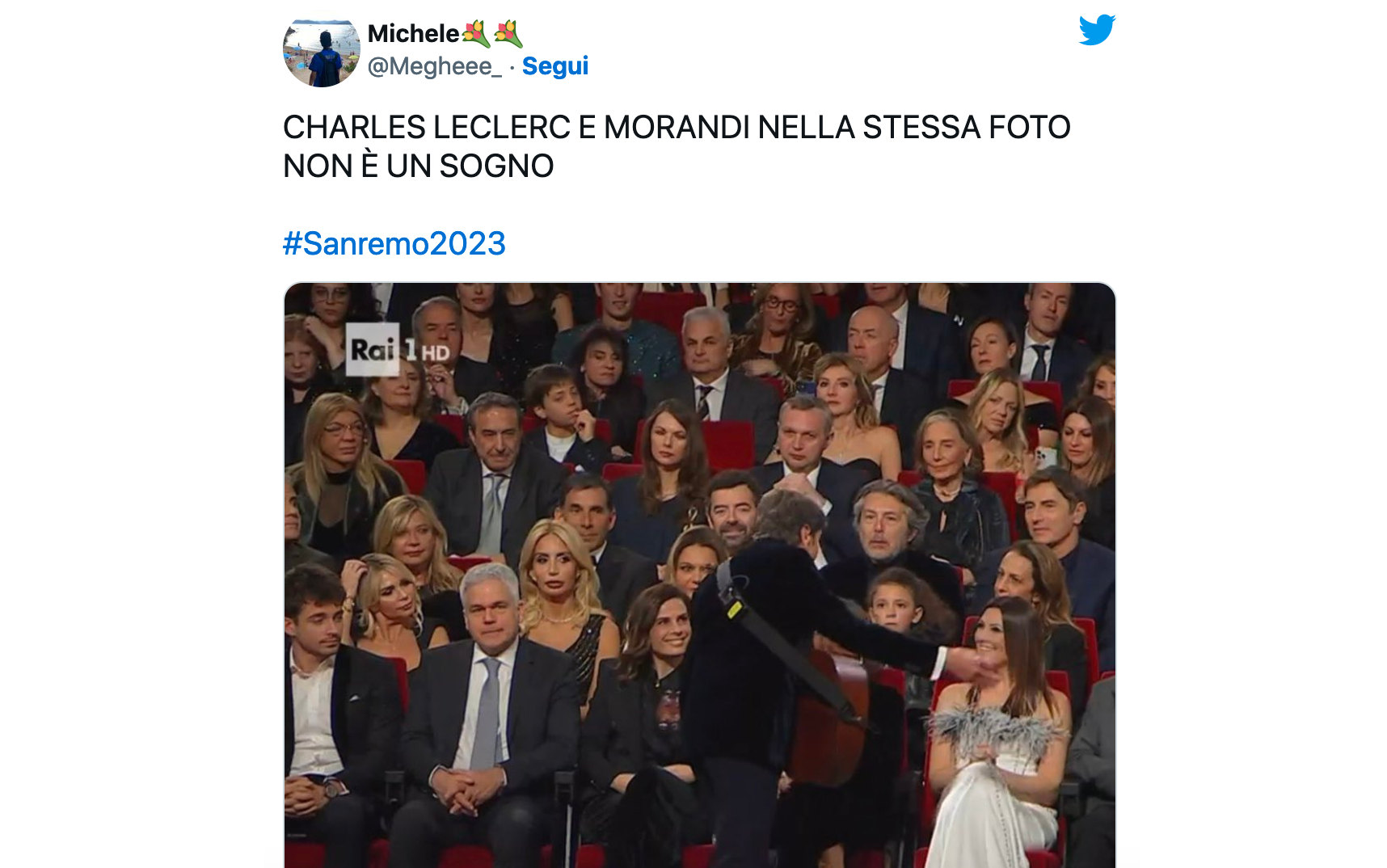This screenshot has width=1387, height=868.
Task: Click the text line NON È UN SOGNO
Action: (x=419, y=166)
